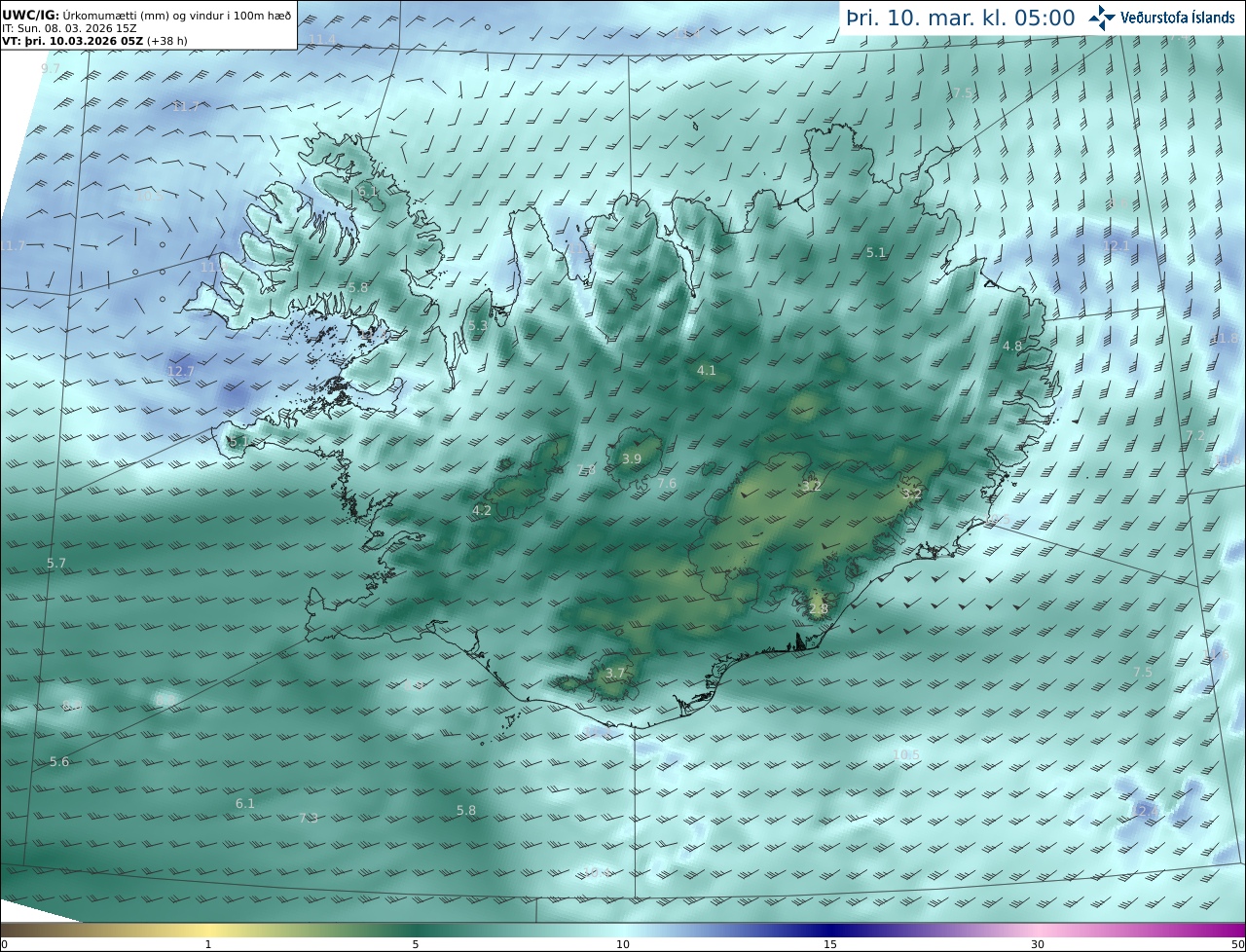Click the 5.7 value over the sea
The image size is (1246, 952).
click(56, 563)
